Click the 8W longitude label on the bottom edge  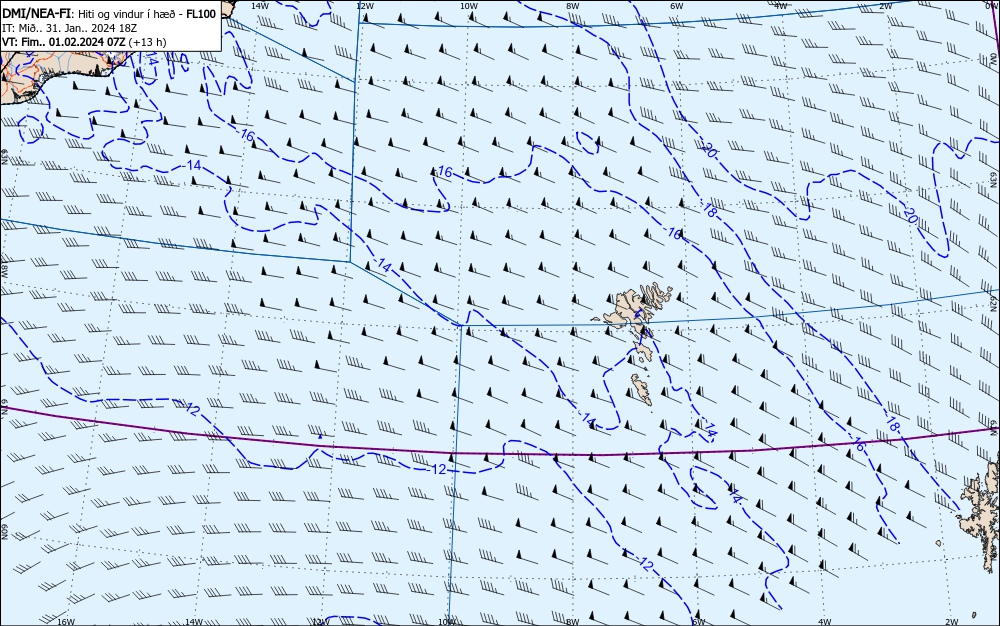tap(573, 622)
